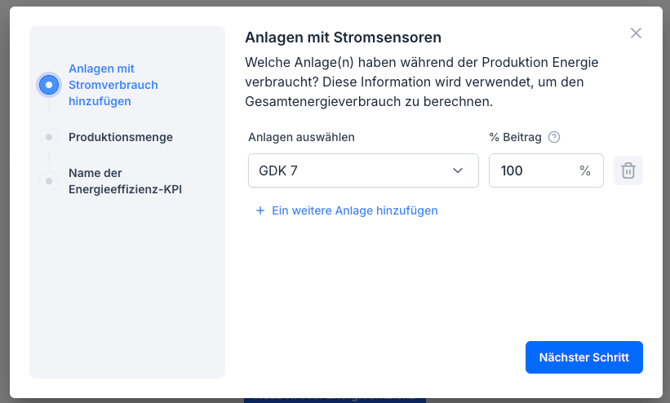Close the dialog with the X icon
Image resolution: width=670 pixels, height=403 pixels.
pos(636,33)
